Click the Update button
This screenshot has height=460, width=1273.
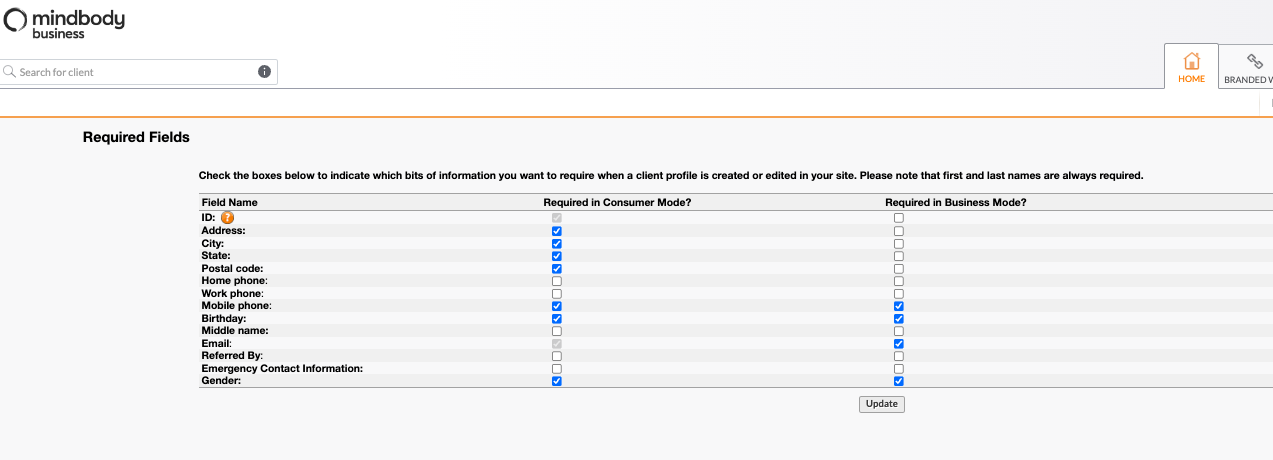pos(882,404)
